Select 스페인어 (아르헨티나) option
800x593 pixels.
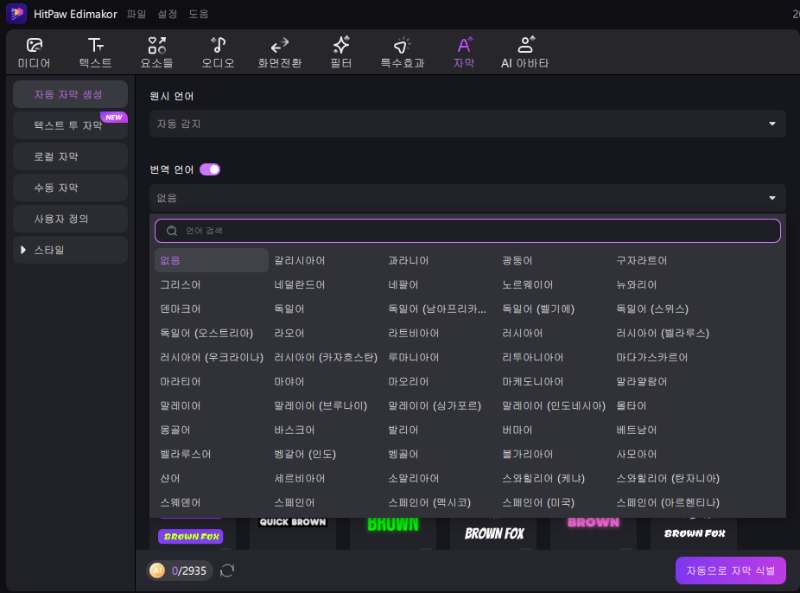tap(668, 503)
